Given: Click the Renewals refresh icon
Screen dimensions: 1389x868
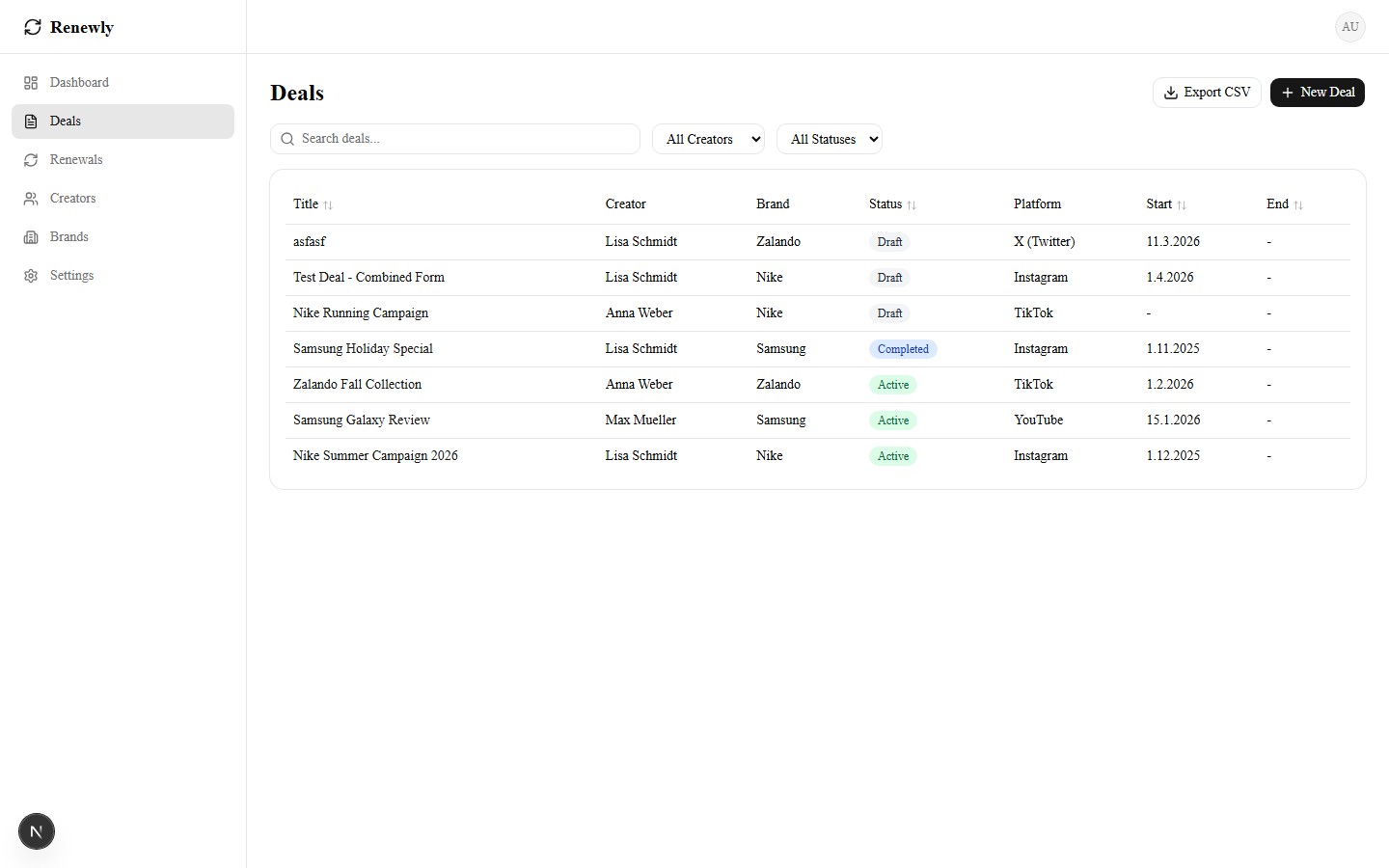Looking at the screenshot, I should coord(30,160).
